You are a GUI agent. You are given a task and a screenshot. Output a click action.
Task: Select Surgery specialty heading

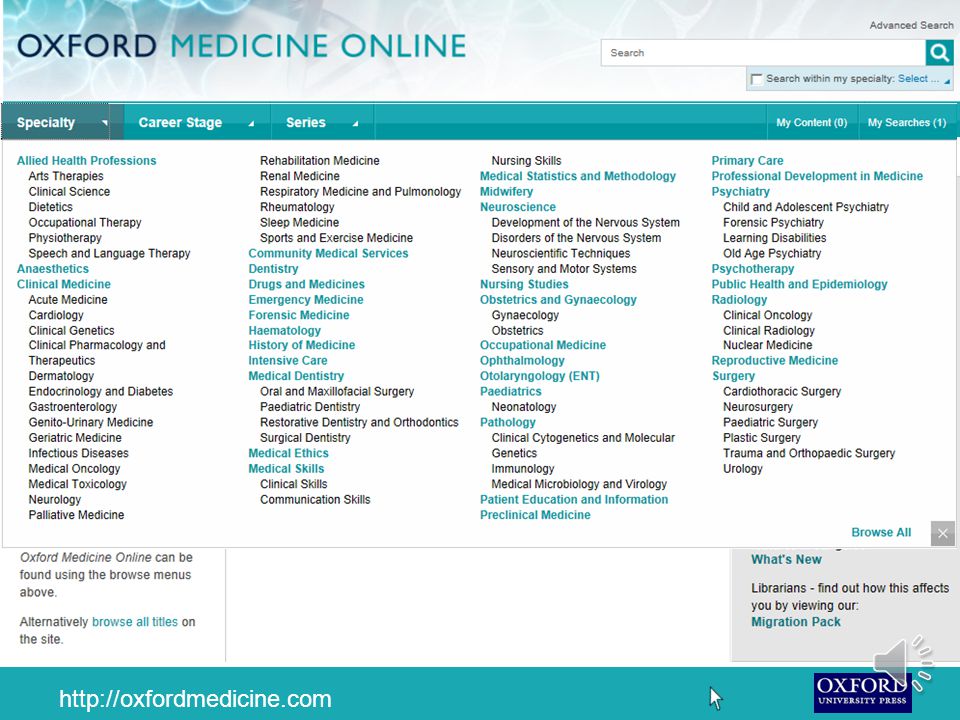pyautogui.click(x=733, y=376)
